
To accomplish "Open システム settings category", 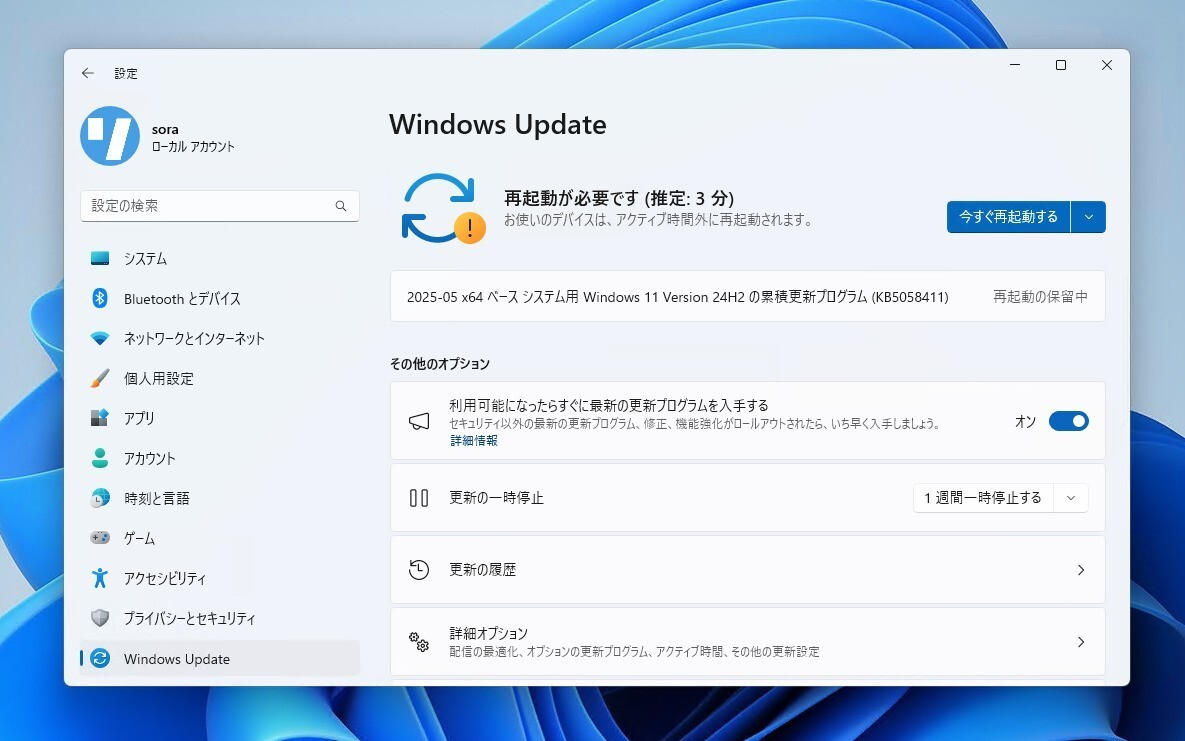I will pos(220,259).
